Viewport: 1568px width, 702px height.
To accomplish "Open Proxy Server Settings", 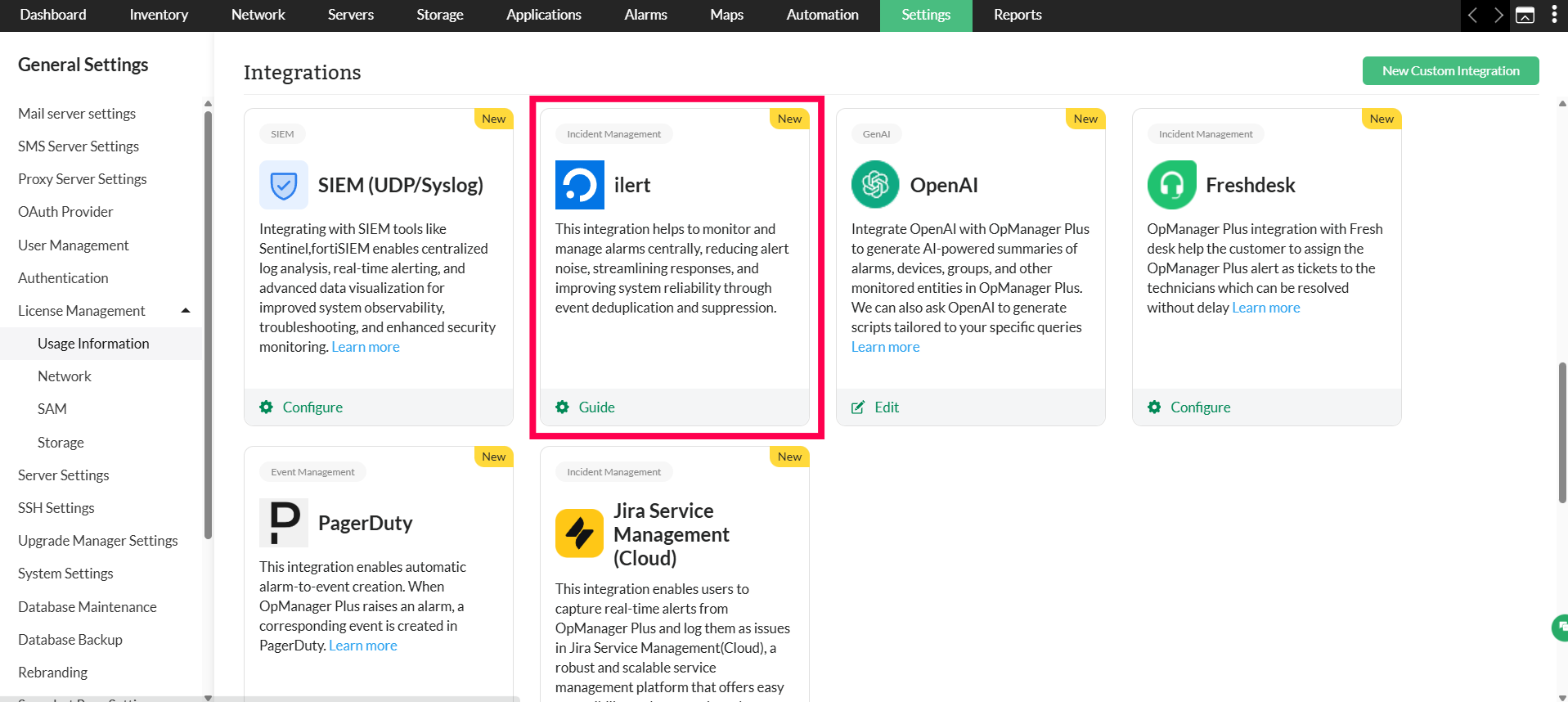I will tap(83, 179).
